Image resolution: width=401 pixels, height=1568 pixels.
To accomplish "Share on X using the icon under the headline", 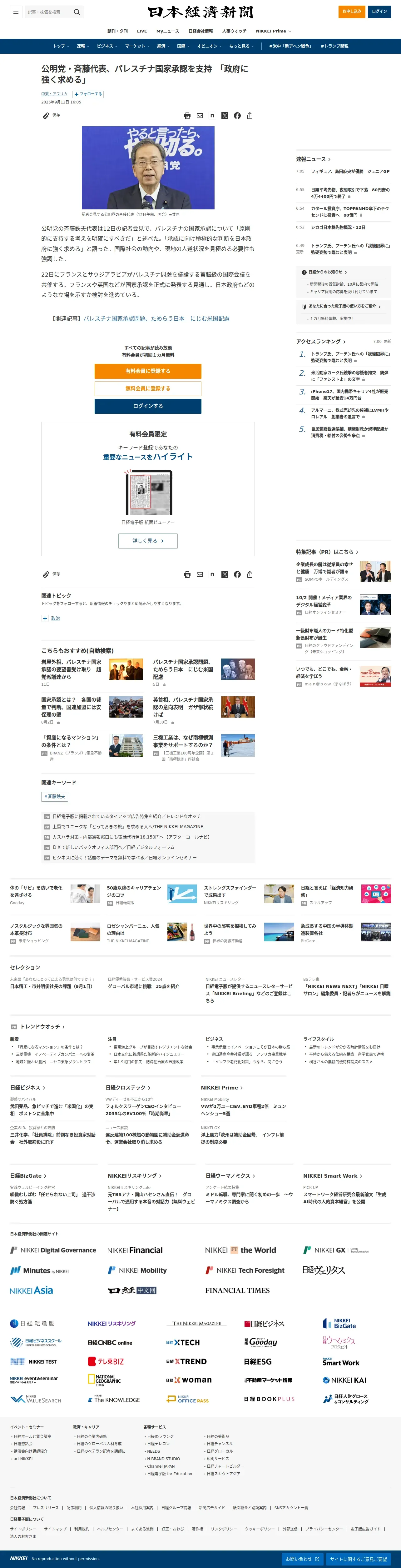I will click(225, 116).
